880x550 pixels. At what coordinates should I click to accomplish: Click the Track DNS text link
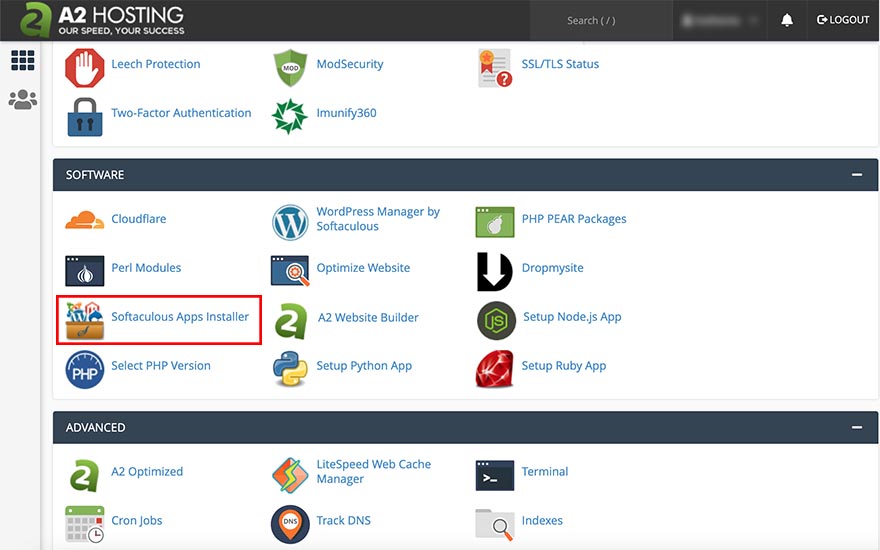point(343,520)
